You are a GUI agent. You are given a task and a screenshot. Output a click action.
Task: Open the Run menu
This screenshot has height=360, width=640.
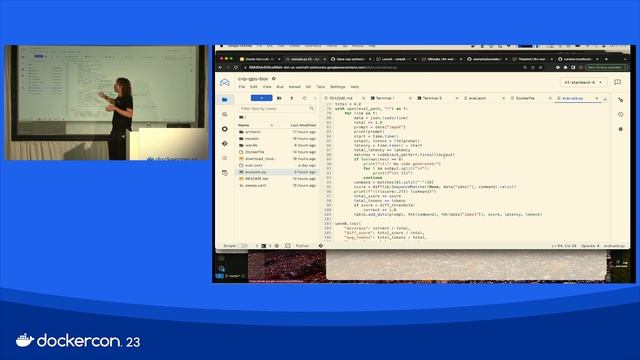(x=280, y=87)
